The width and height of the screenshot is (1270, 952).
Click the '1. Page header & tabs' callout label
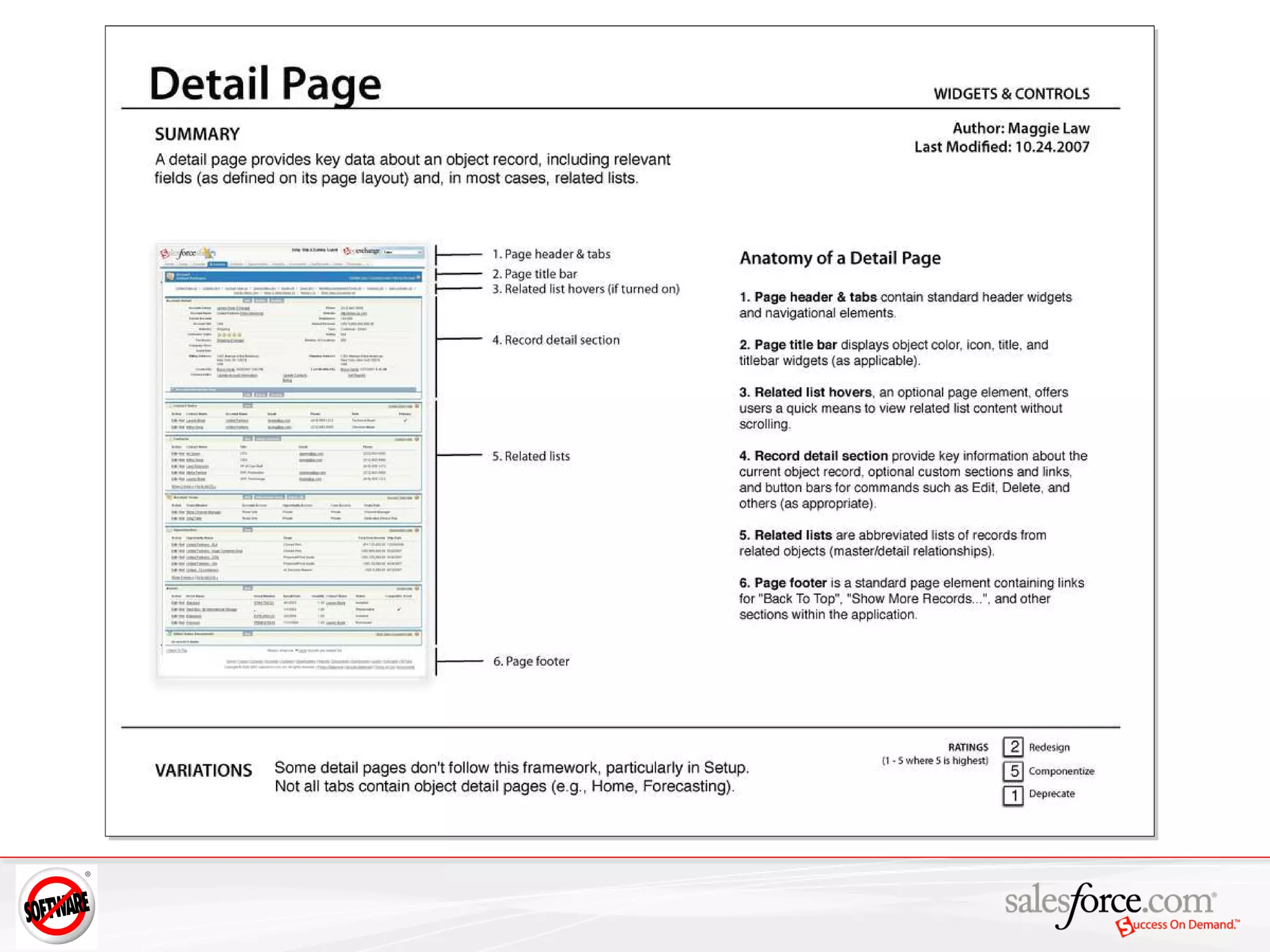[551, 254]
